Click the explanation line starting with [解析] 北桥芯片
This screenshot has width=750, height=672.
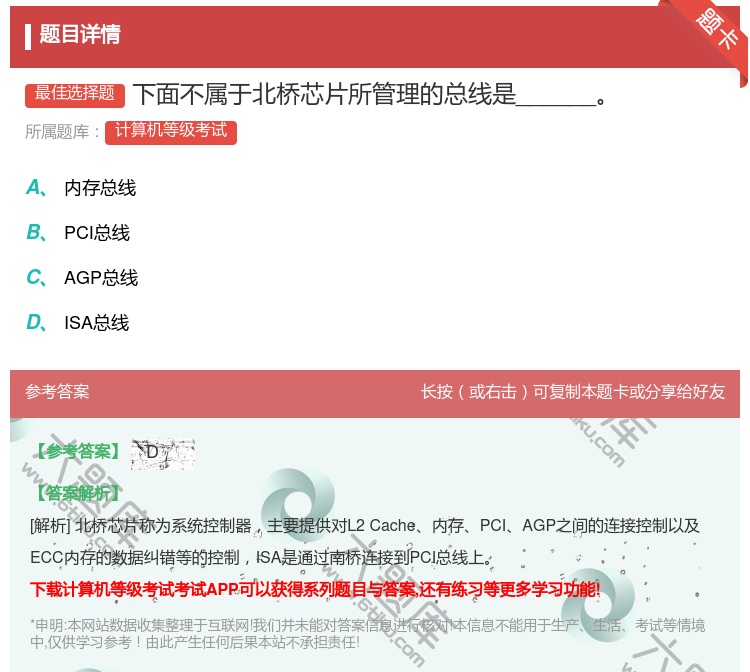click(x=364, y=526)
